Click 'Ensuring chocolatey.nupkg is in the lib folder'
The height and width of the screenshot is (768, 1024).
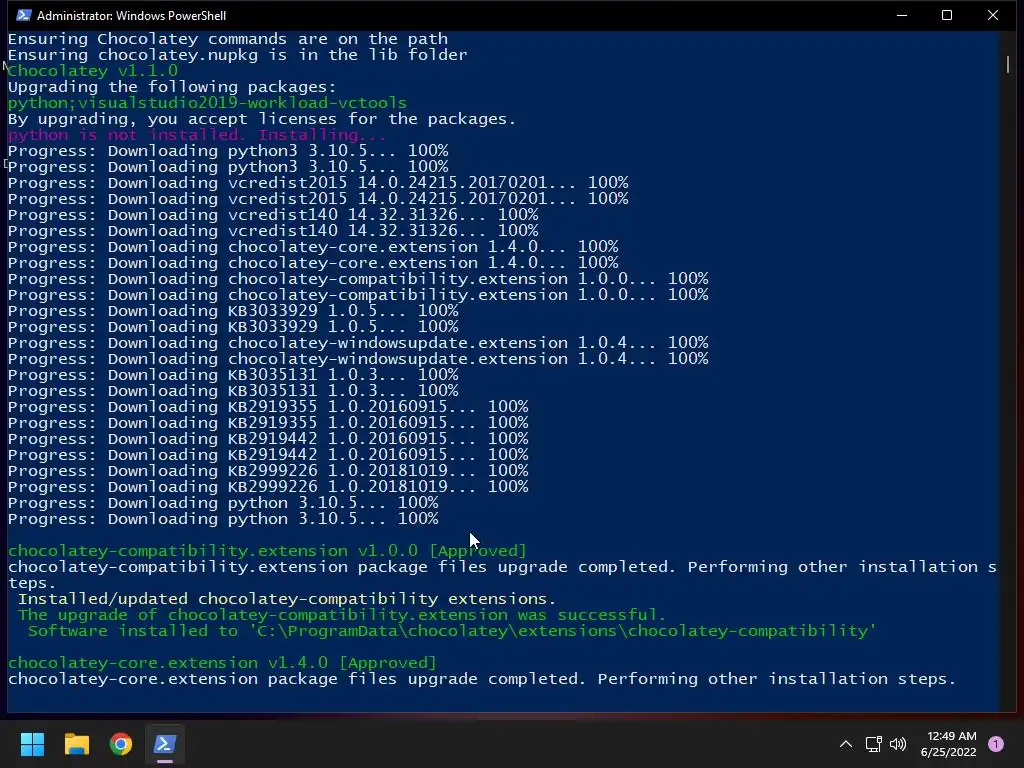(238, 55)
